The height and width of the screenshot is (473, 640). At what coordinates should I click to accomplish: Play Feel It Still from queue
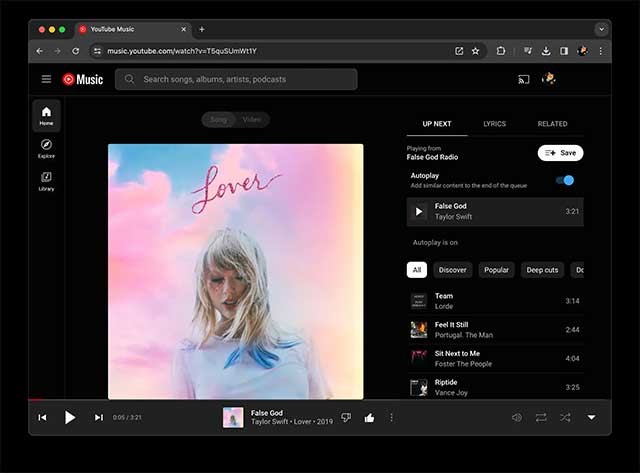(495, 330)
